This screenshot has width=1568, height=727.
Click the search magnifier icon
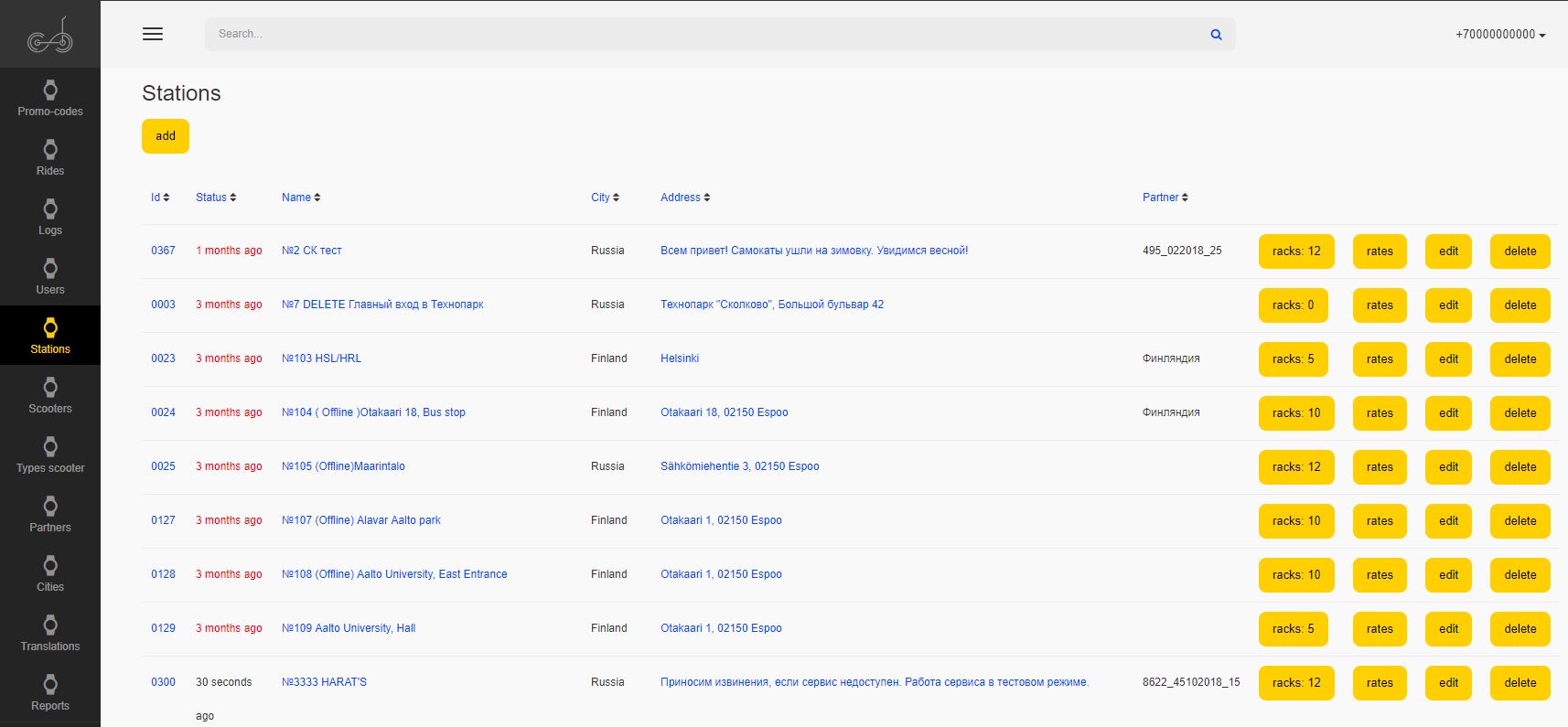[x=1216, y=35]
